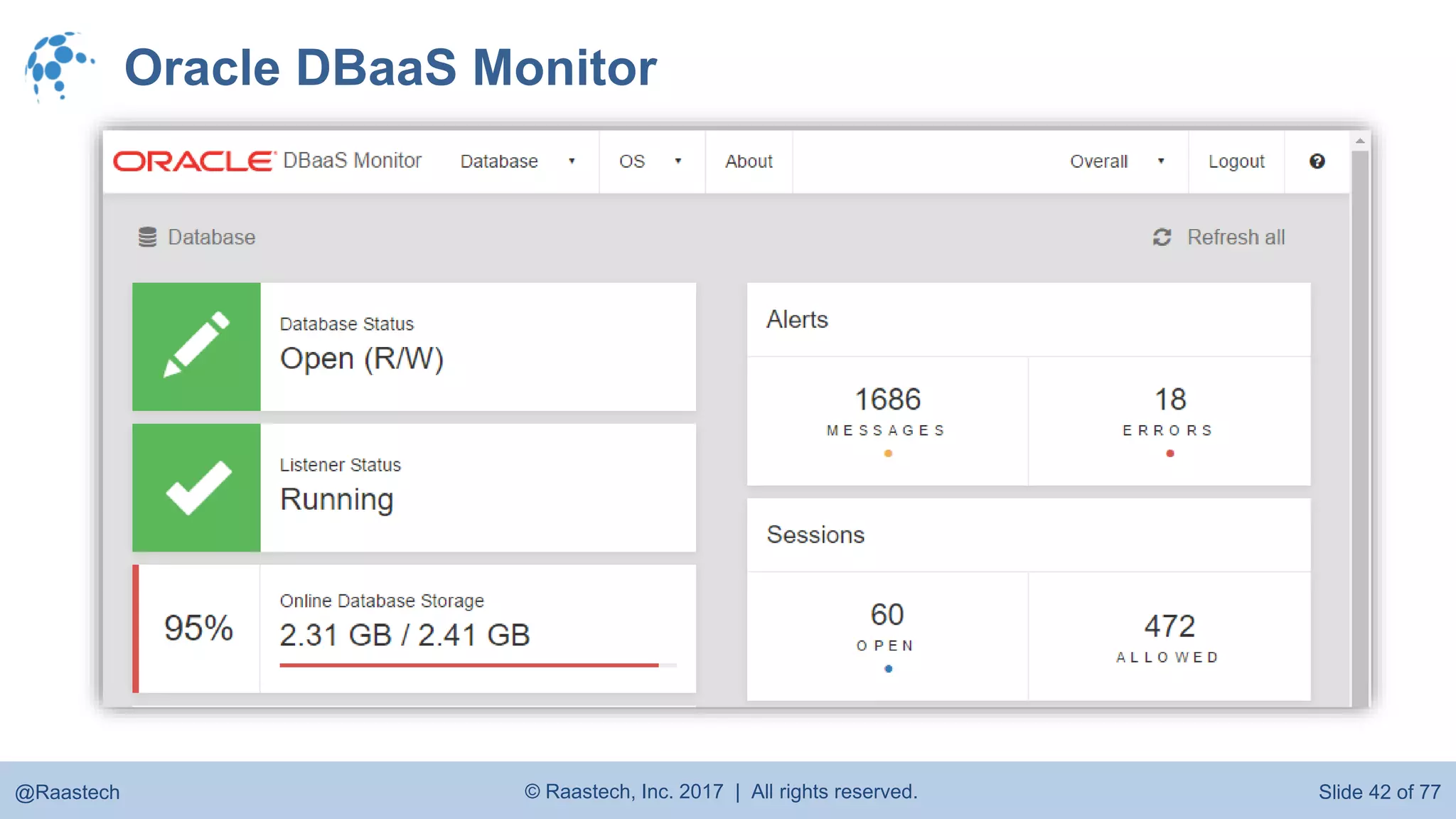Click the Database stack icon in header
This screenshot has width=1456, height=819.
[147, 237]
